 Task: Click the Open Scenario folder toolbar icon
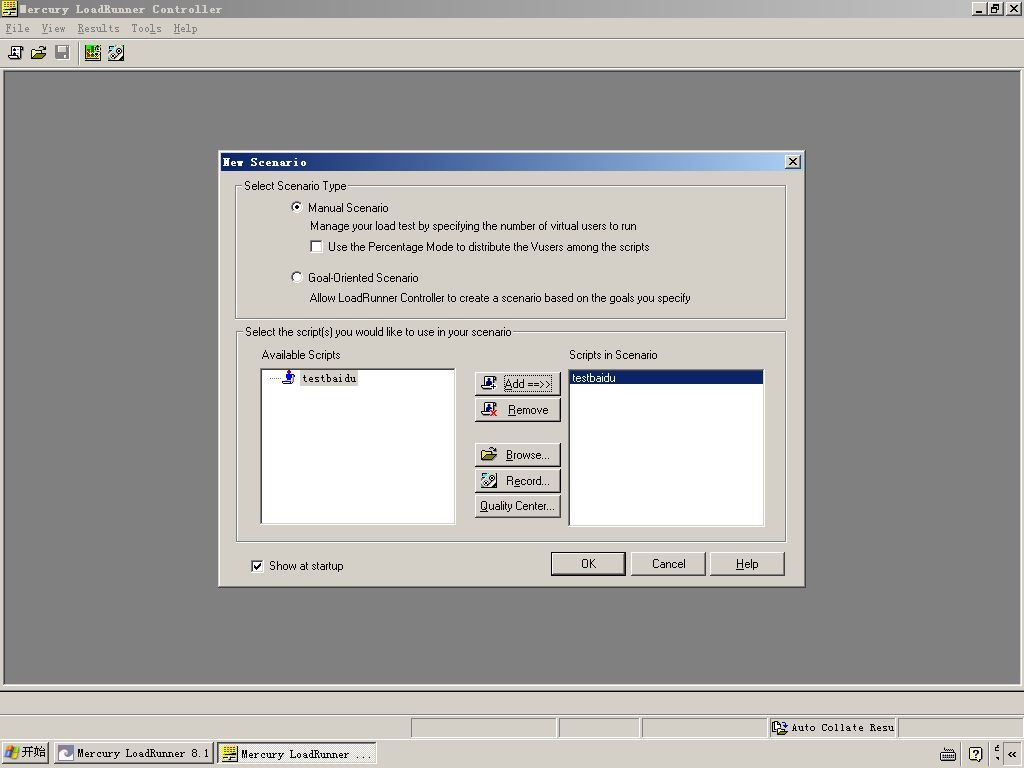click(39, 53)
